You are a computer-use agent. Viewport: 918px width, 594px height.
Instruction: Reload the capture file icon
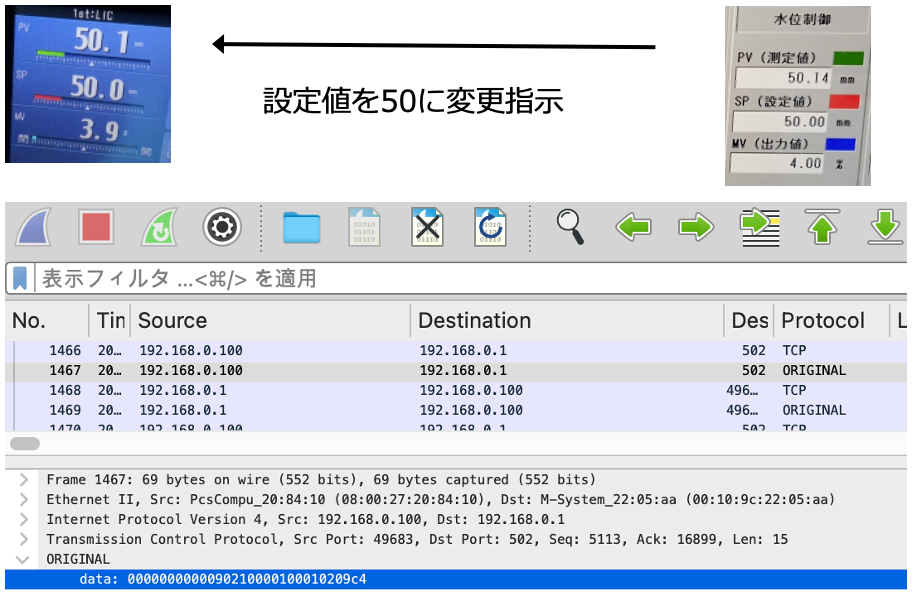(x=490, y=228)
